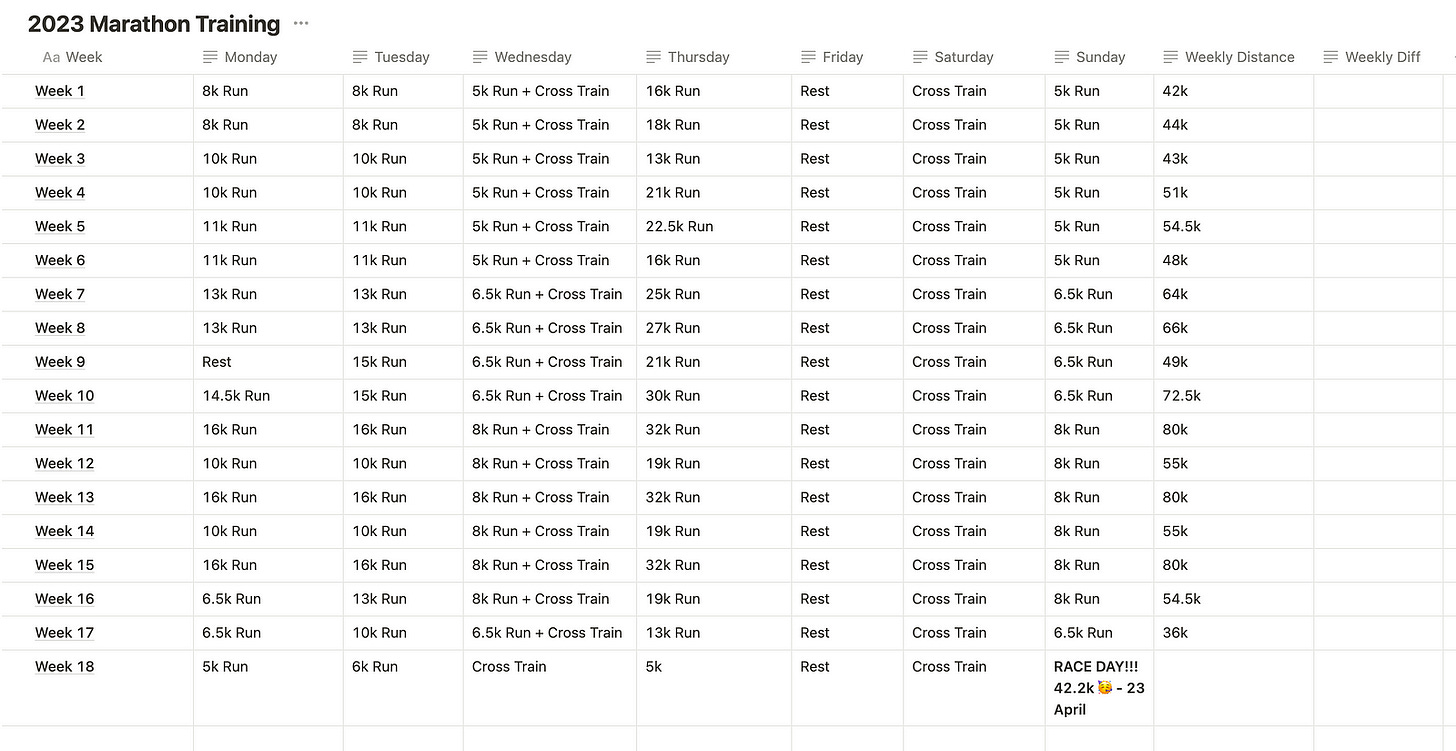The image size is (1456, 751).
Task: Select Week 17 Tuesday 10k Run cell
Action: [403, 633]
